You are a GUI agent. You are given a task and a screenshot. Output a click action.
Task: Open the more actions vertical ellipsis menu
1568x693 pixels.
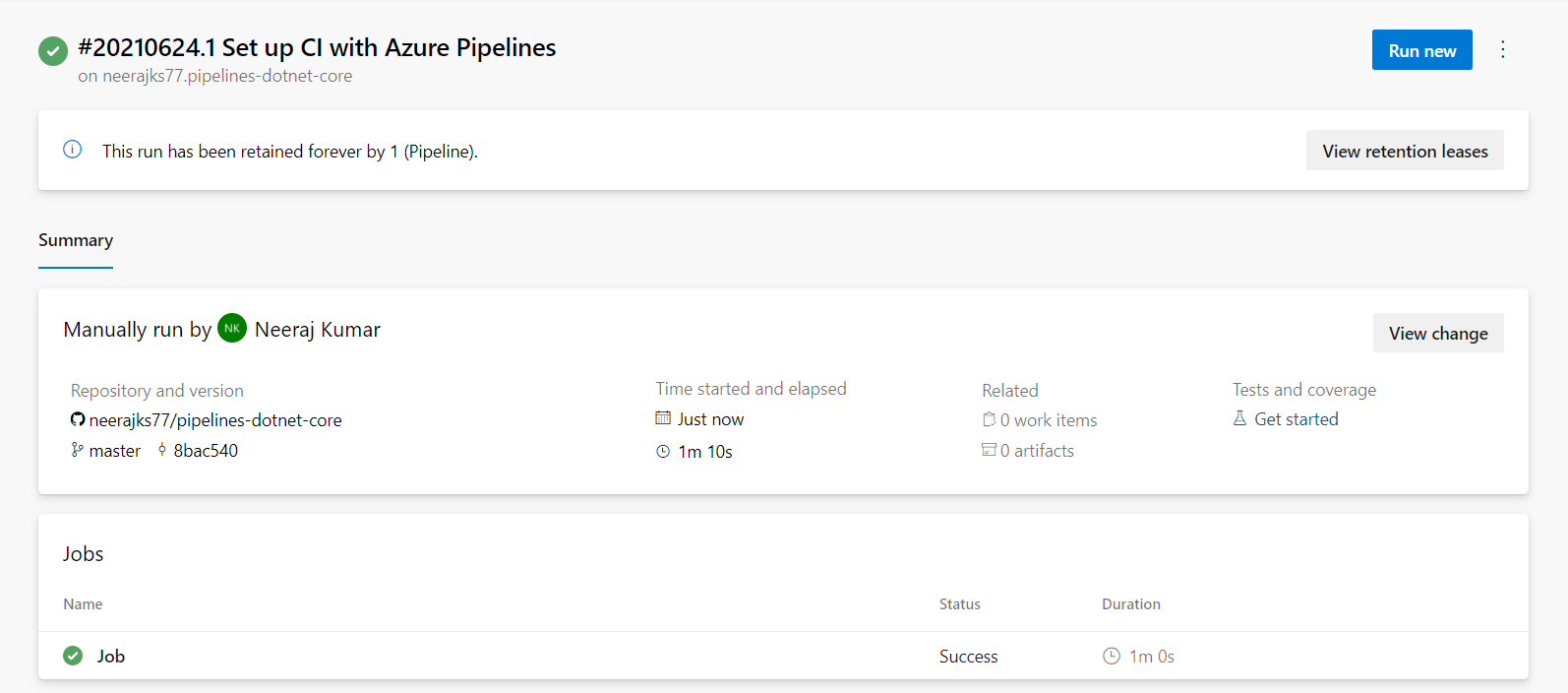click(1502, 50)
